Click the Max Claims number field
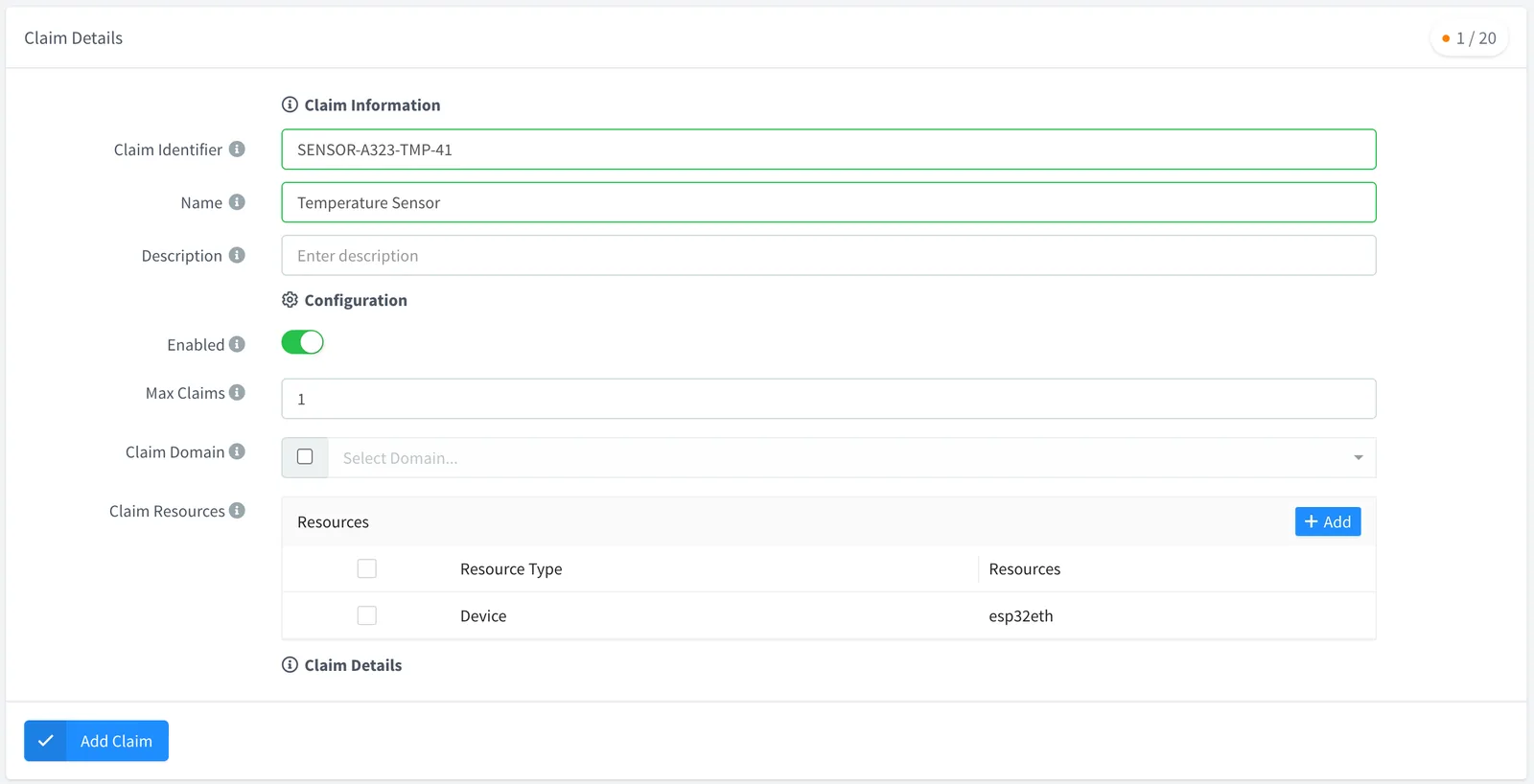 [x=828, y=399]
